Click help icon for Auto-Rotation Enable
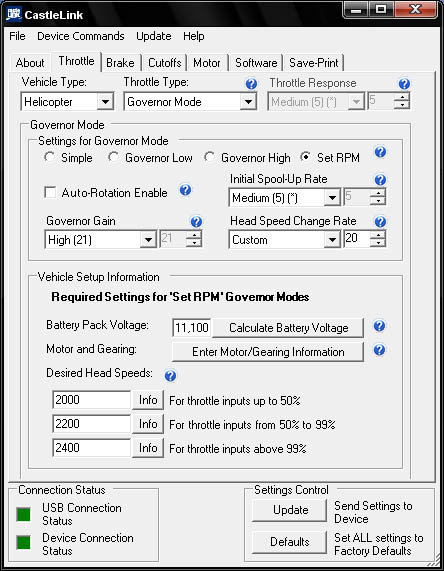Image resolution: width=444 pixels, height=571 pixels. (x=185, y=190)
